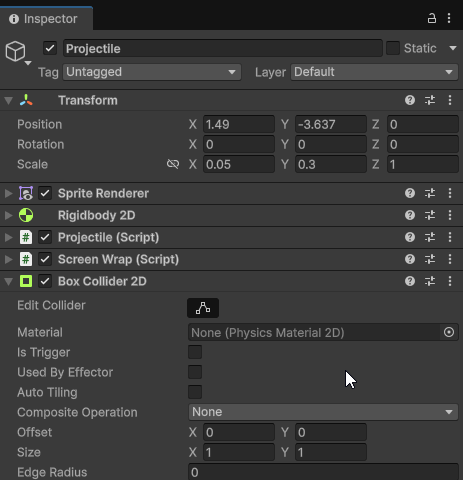Screen dimensions: 463x480
Task: Open the Tag dropdown showing Untagged
Action: pos(152,72)
